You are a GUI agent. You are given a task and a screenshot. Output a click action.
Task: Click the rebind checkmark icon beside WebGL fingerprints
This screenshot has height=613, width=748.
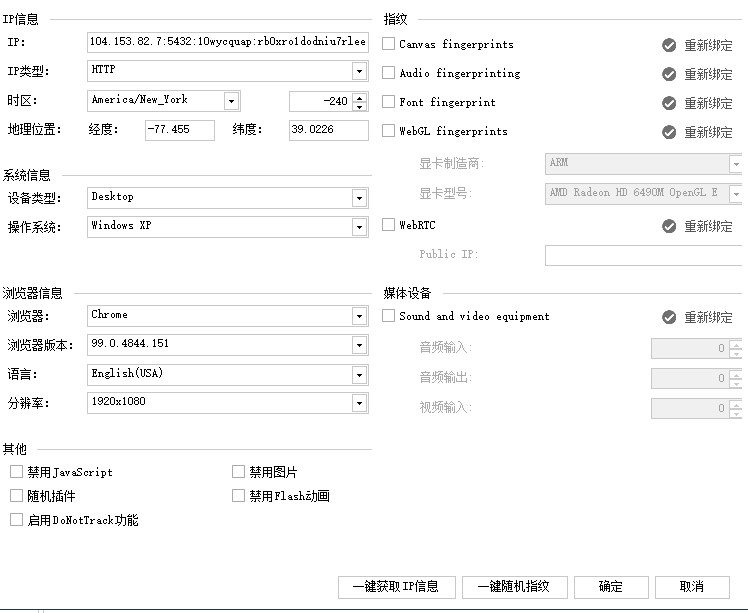click(x=669, y=132)
